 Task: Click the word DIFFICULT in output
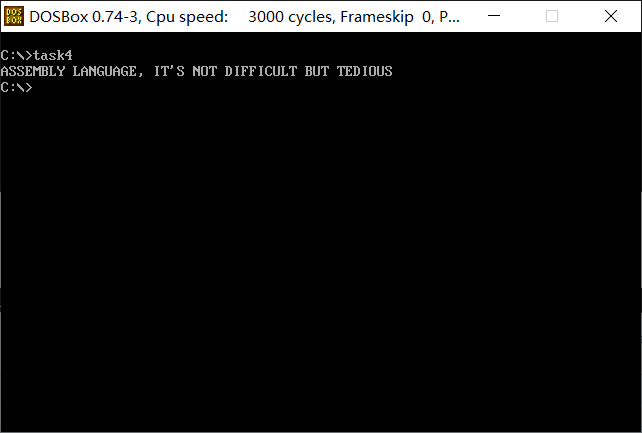pos(261,71)
